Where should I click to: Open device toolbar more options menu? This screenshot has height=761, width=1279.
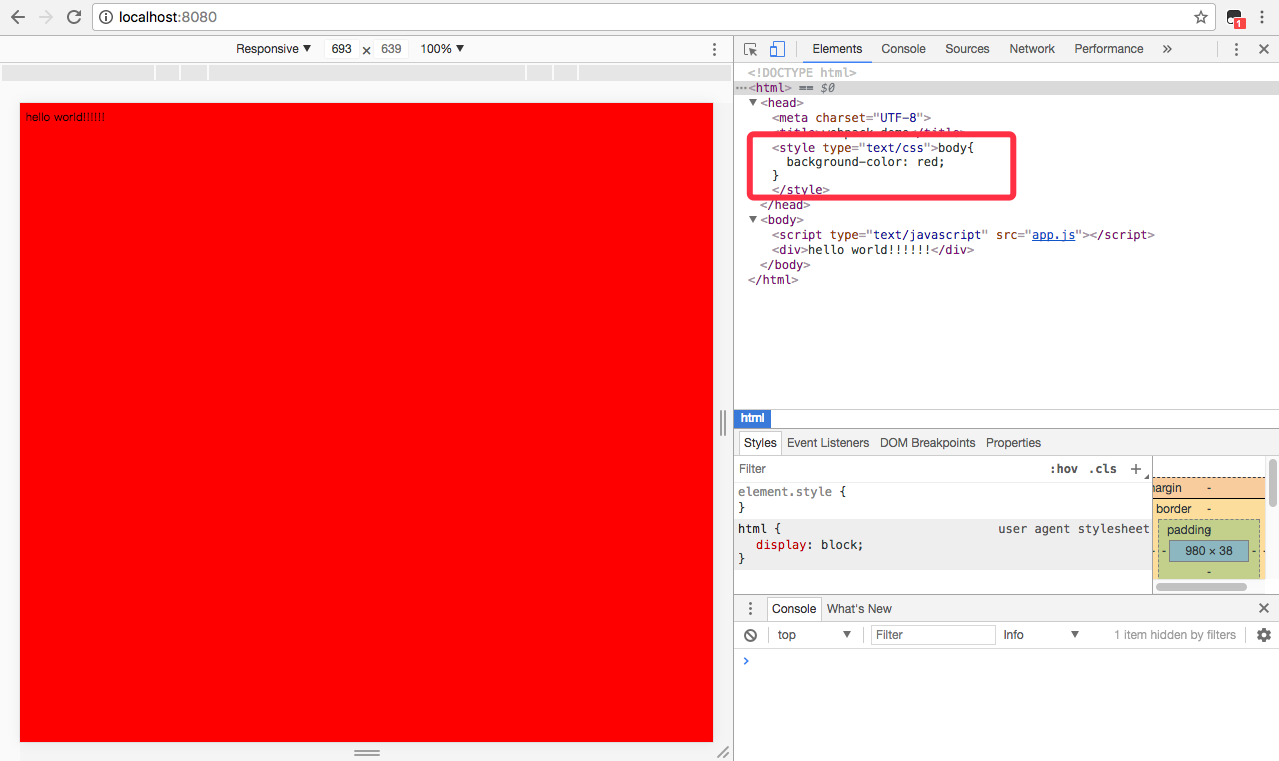coord(714,49)
